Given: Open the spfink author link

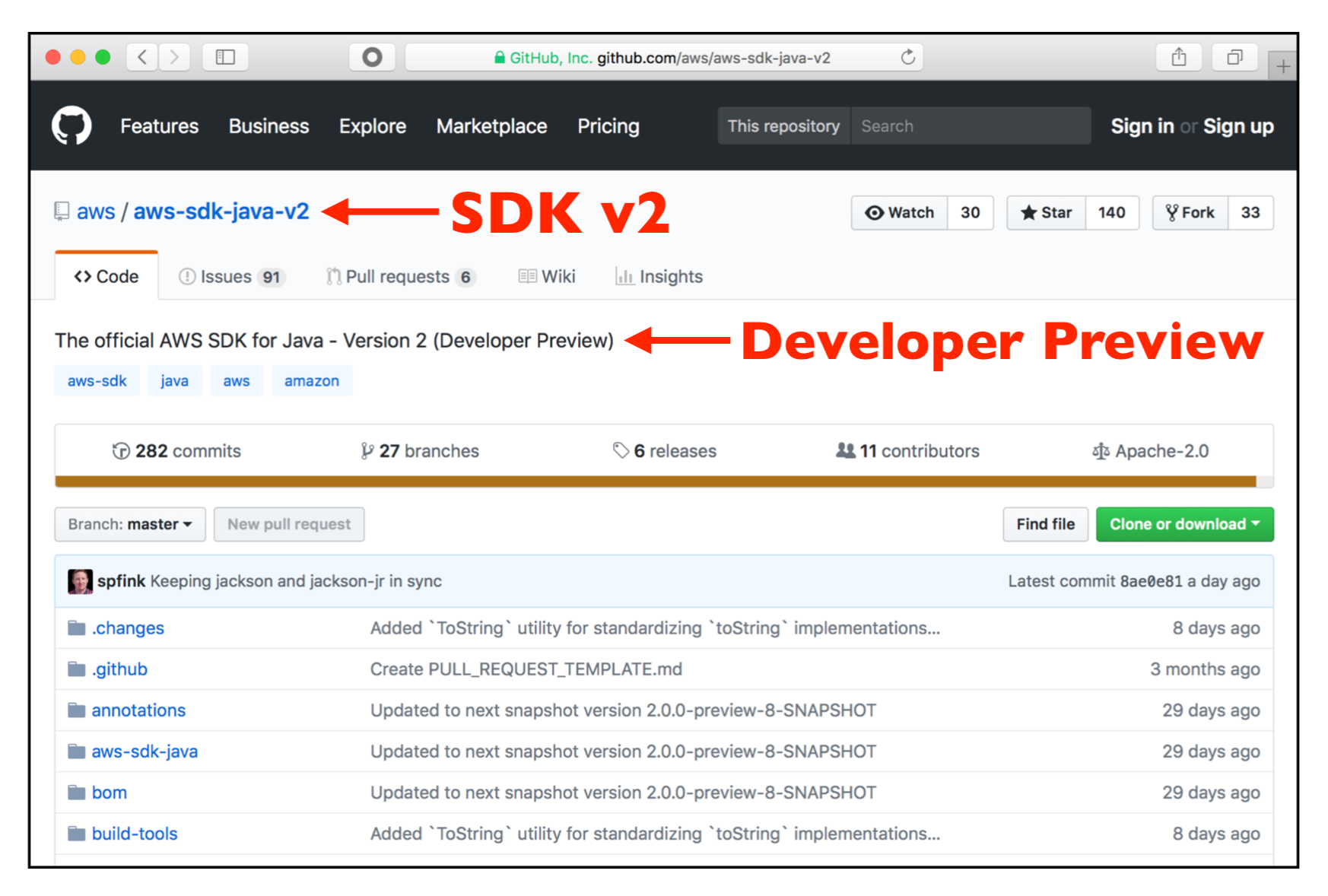Looking at the screenshot, I should pos(121,581).
